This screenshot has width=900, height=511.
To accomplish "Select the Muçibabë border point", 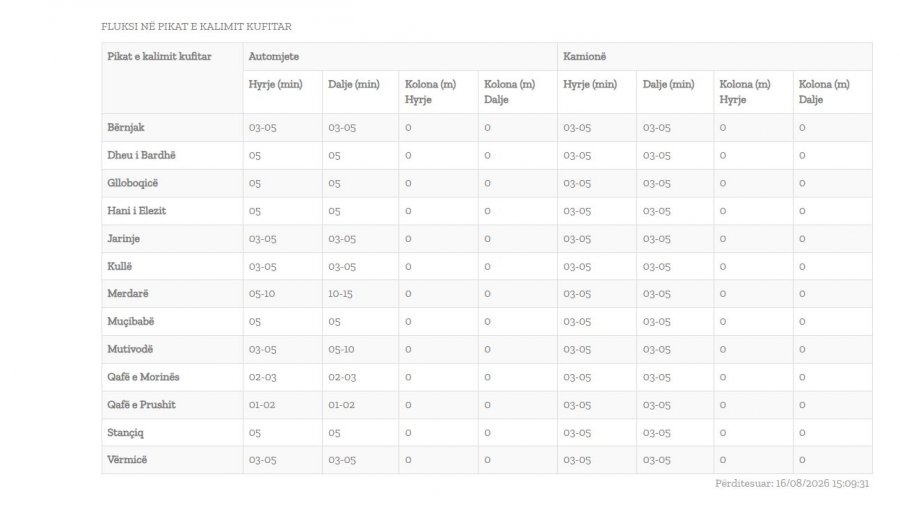I will tap(131, 322).
